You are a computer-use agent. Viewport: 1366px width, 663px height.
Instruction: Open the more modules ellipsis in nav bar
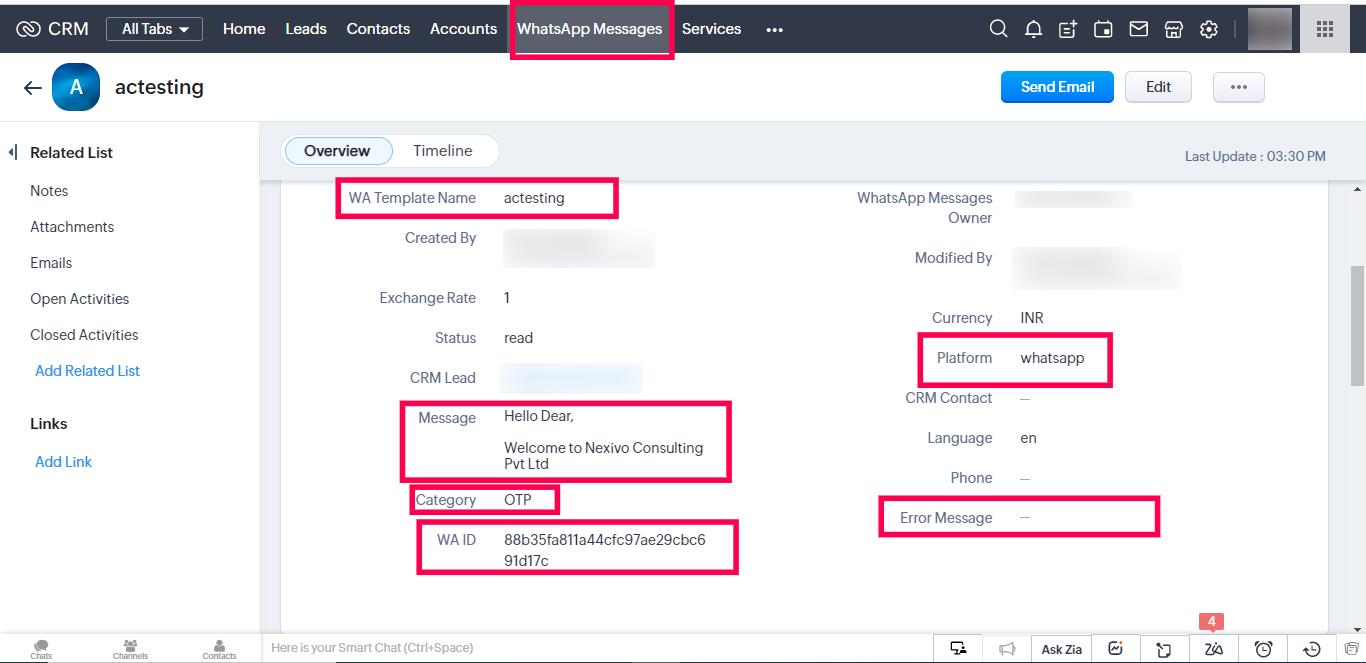pos(774,30)
